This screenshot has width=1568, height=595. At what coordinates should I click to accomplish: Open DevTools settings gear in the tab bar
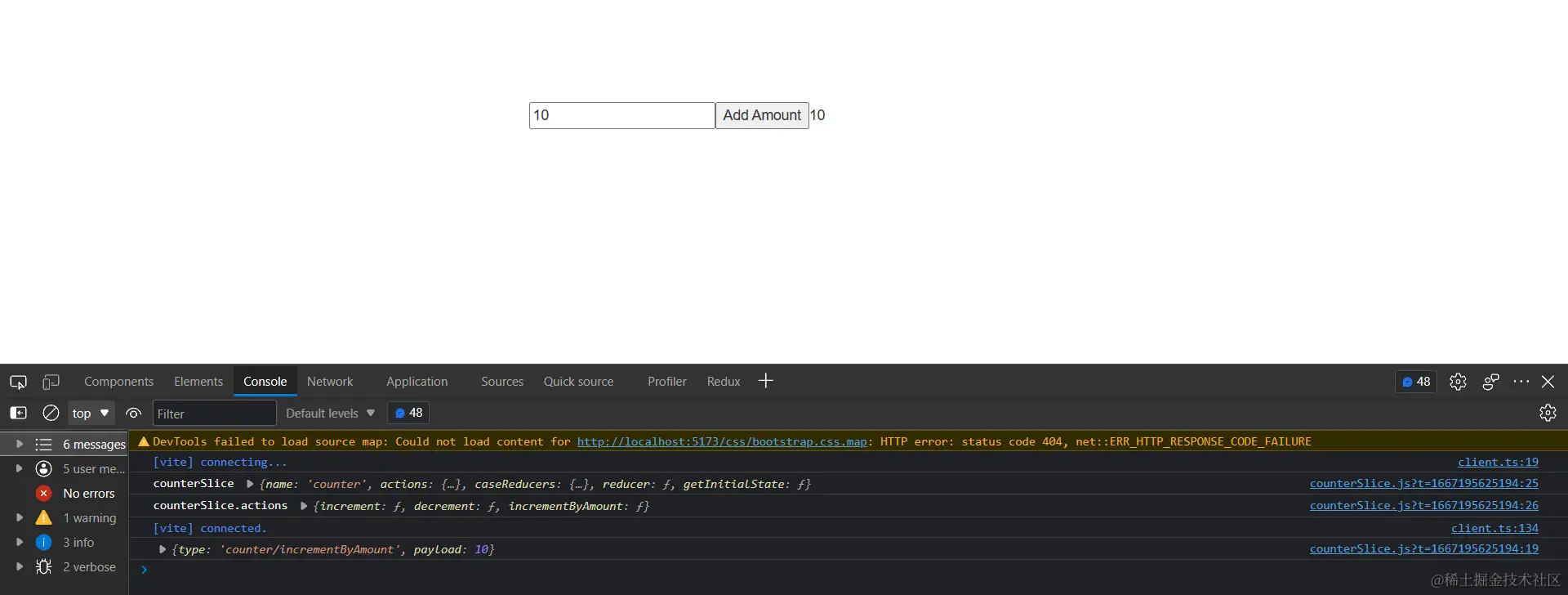(x=1458, y=382)
